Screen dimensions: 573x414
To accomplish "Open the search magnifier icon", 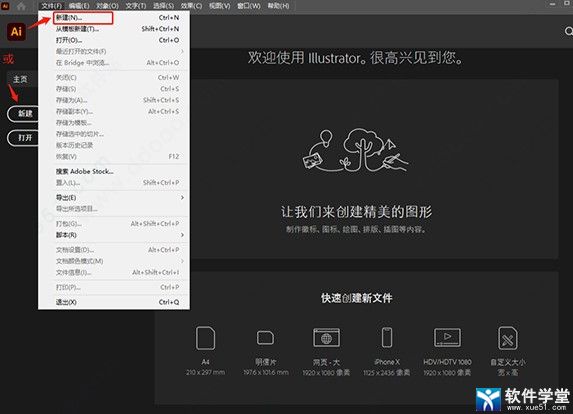I will 568,31.
